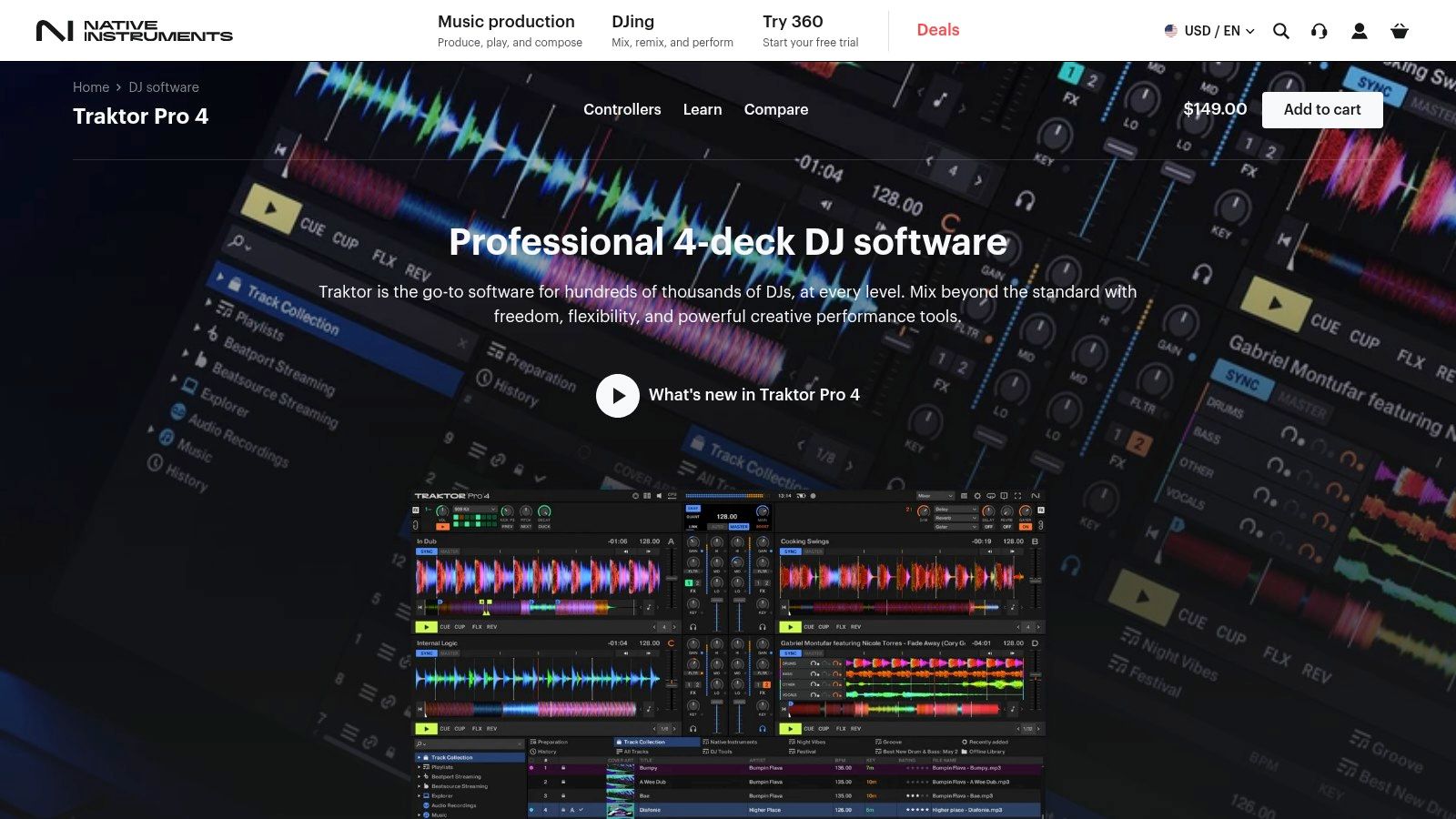Click the Traktor Pro 4 interface screenshot
The width and height of the screenshot is (1456, 819).
[x=728, y=654]
